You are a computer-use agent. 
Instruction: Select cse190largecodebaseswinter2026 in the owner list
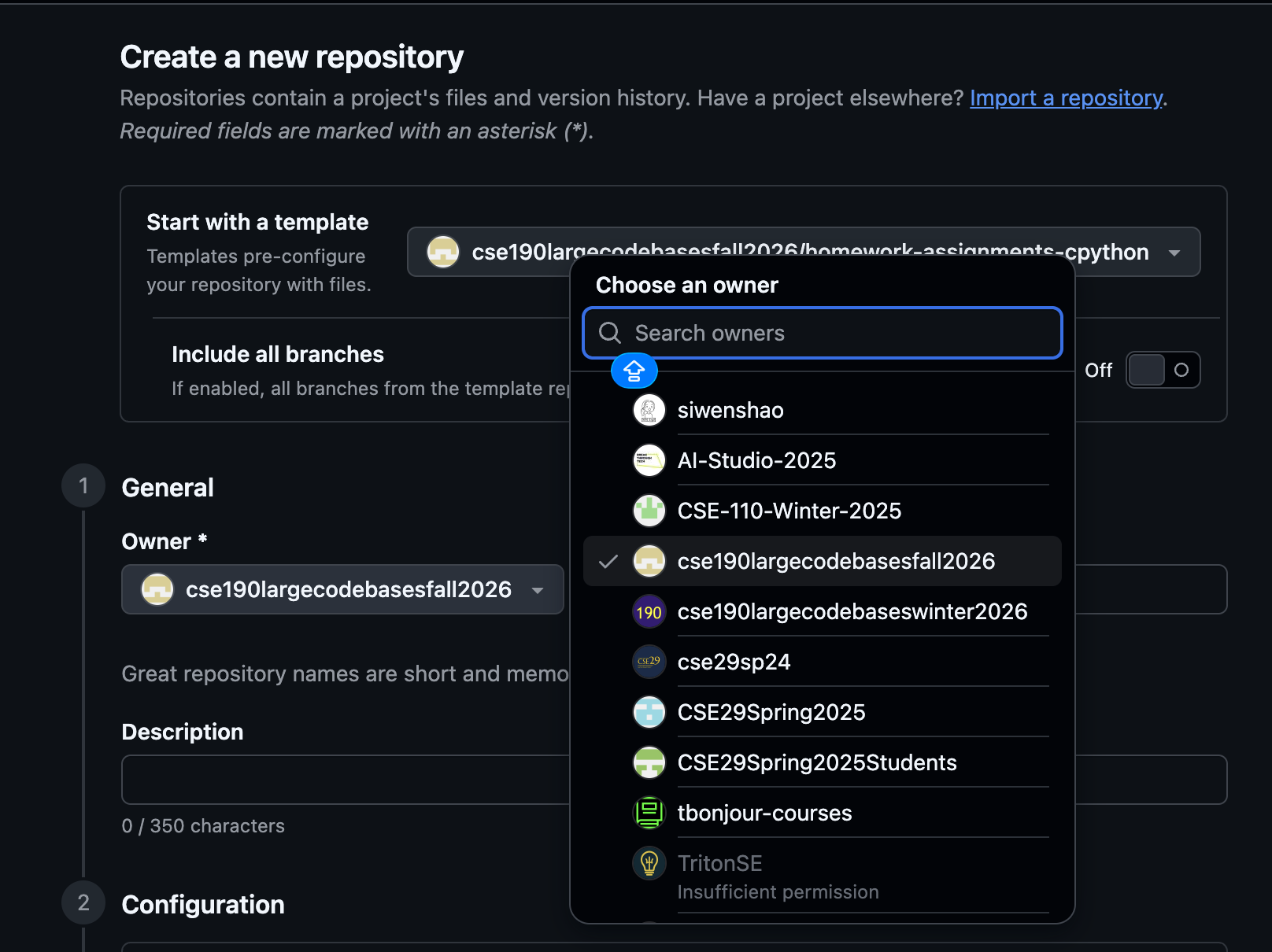pyautogui.click(x=823, y=612)
